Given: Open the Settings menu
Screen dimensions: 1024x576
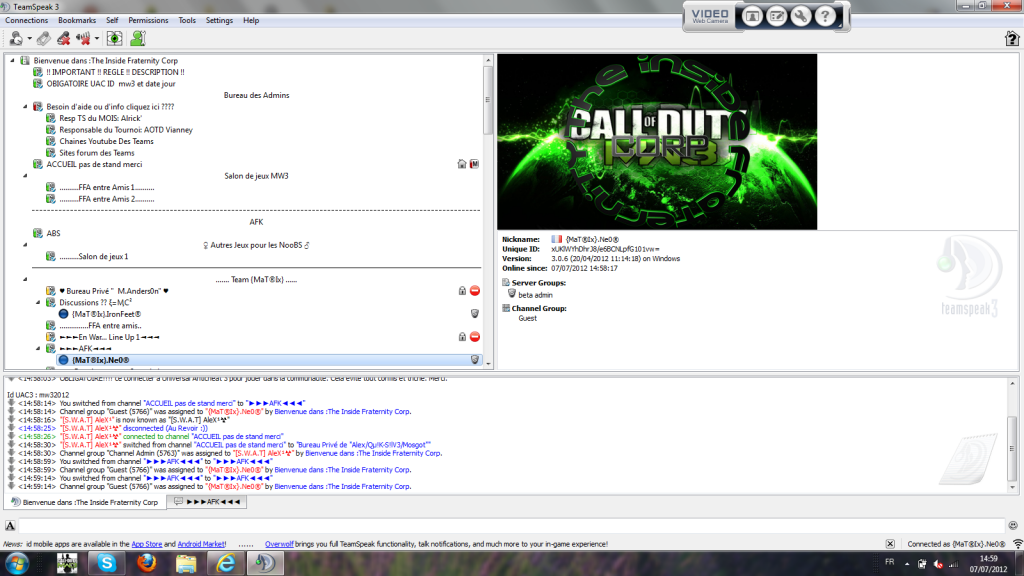Looking at the screenshot, I should 219,20.
